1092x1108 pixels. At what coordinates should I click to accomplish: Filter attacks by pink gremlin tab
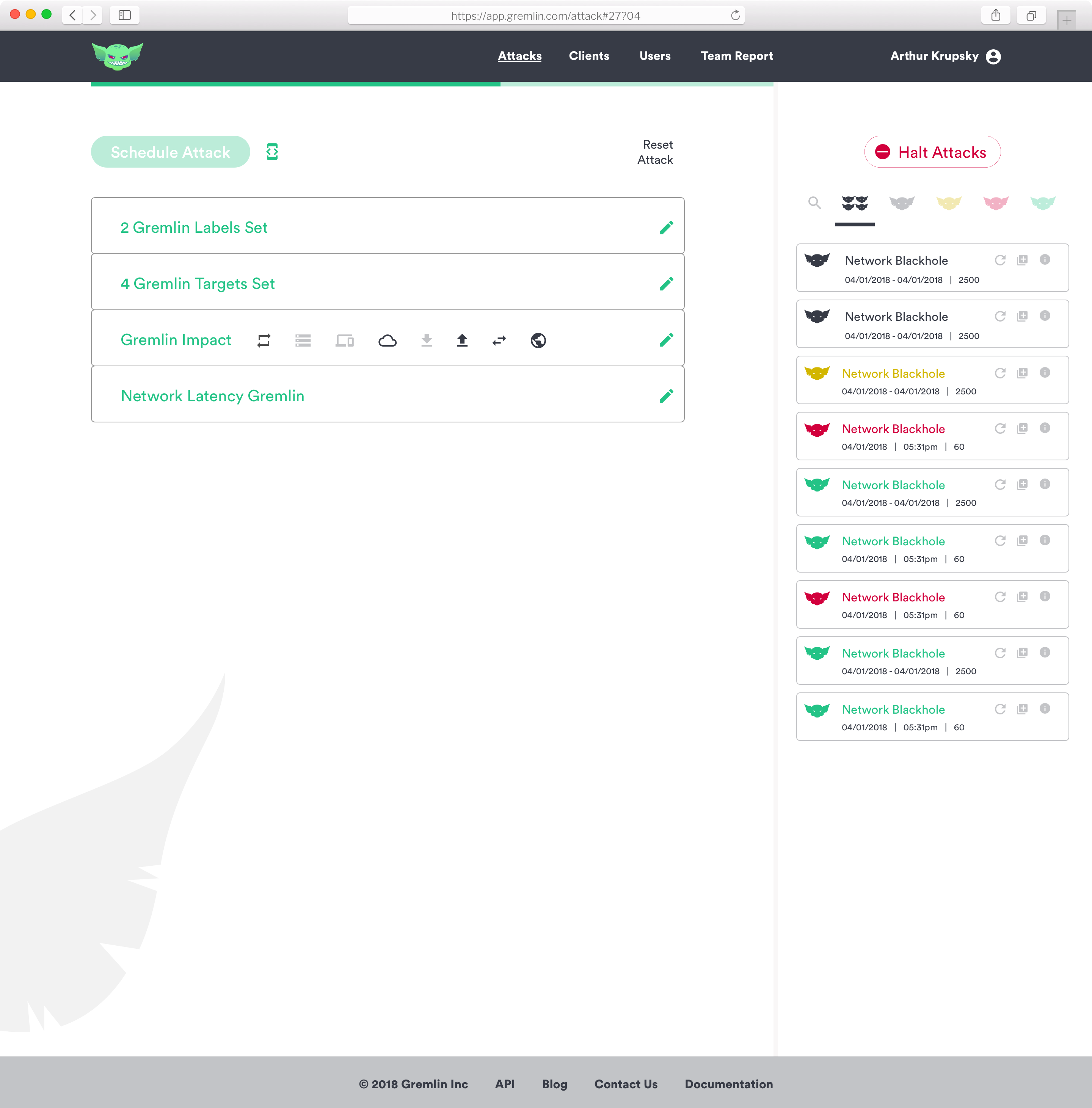(x=996, y=203)
